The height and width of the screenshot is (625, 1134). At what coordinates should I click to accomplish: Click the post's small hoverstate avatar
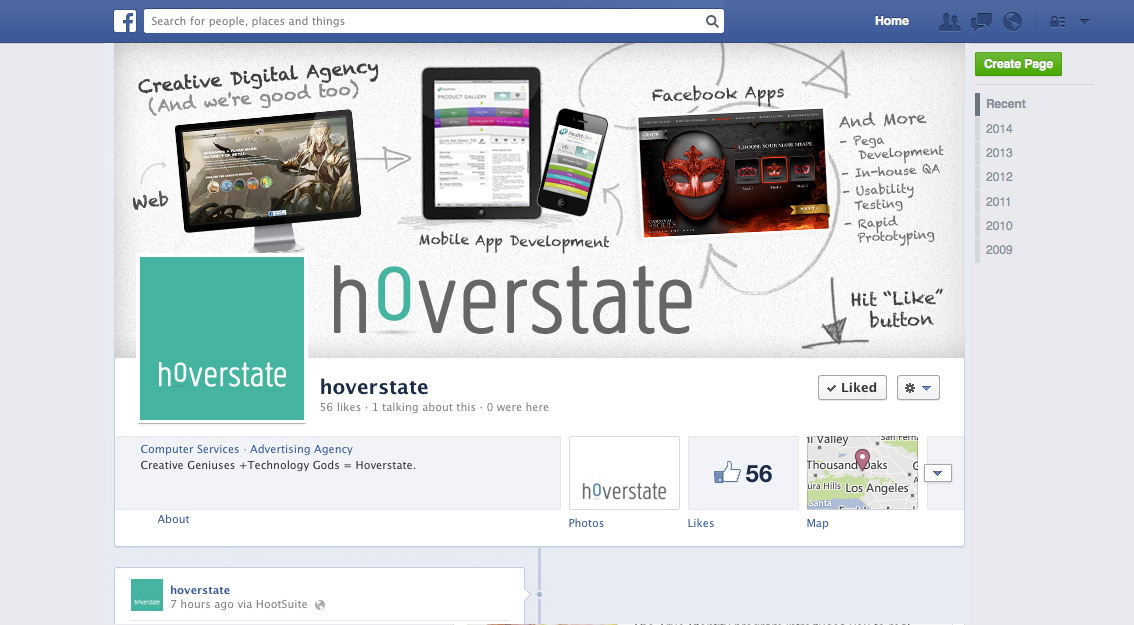click(x=147, y=595)
